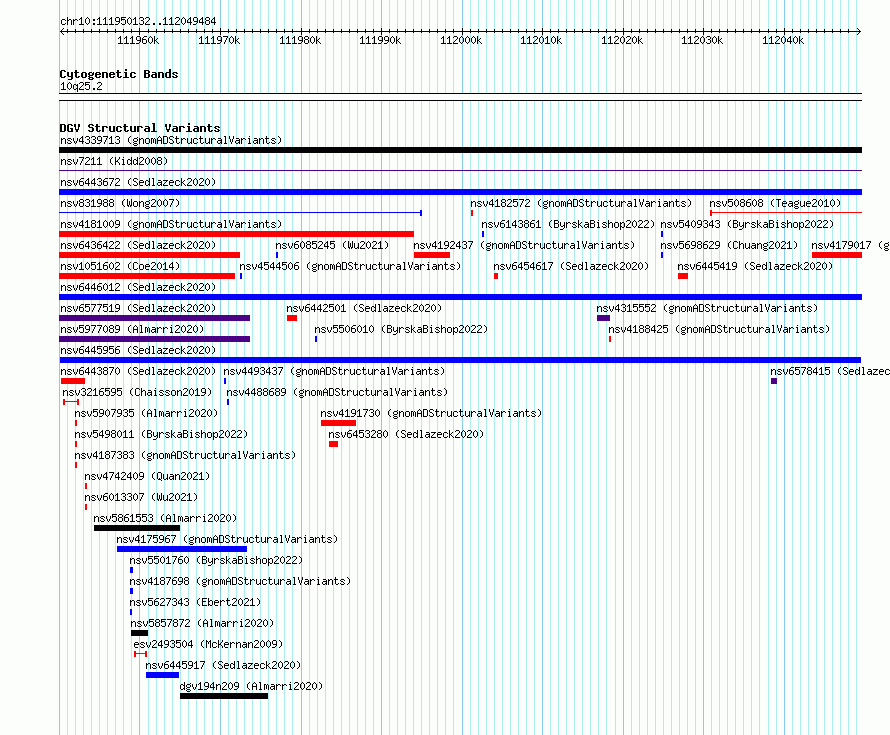
Task: Click nsv6445419 (Sedlazeck2020) label
Action: (755, 266)
